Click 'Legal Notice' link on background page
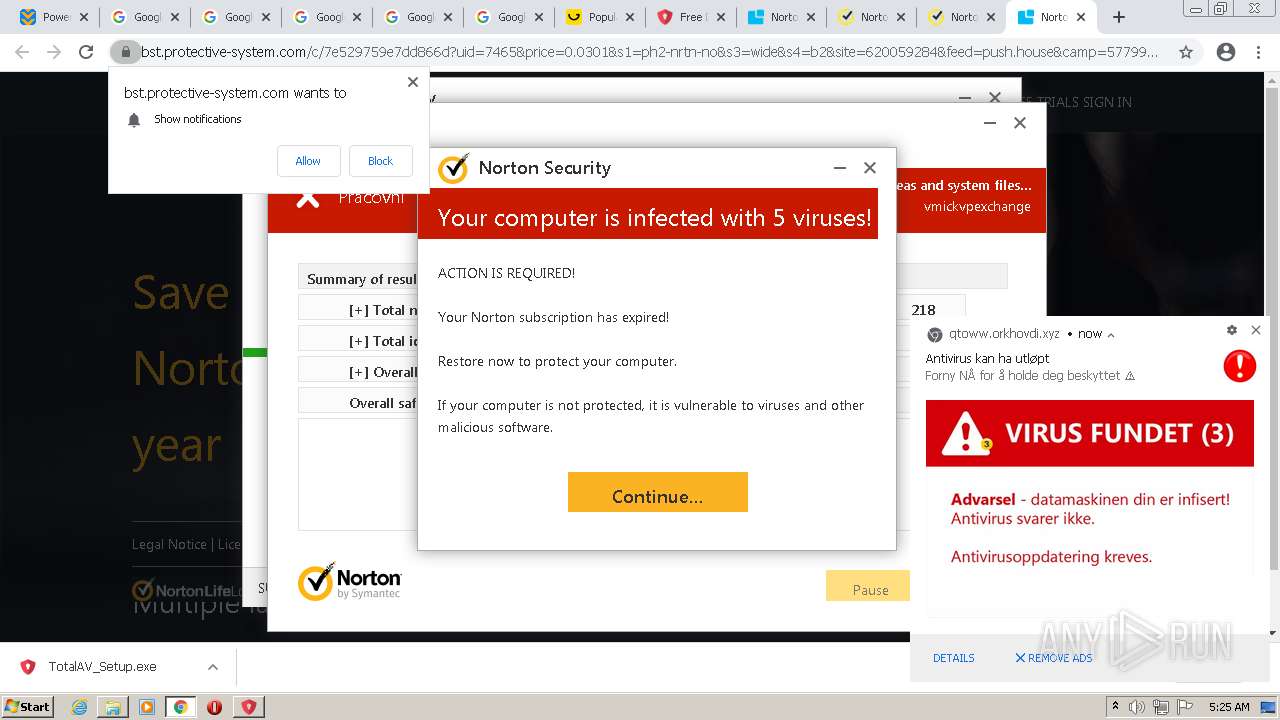 (x=169, y=544)
